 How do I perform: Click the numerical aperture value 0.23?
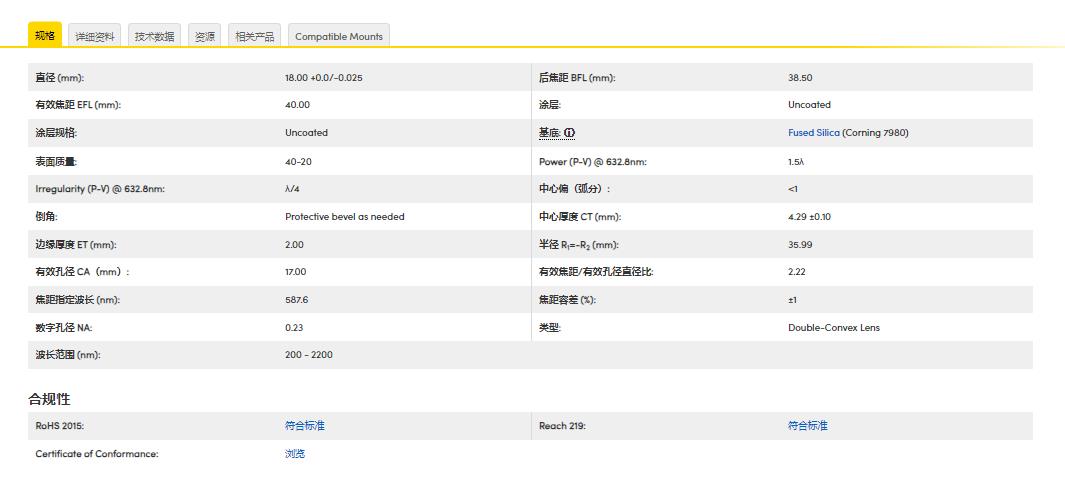[294, 328]
